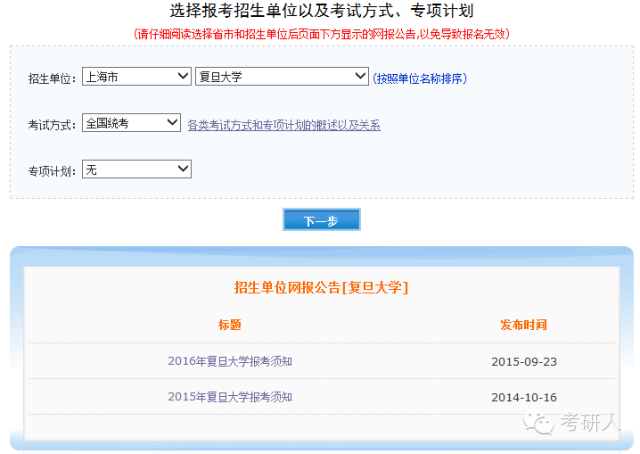The height and width of the screenshot is (454, 640).
Task: Open the 全国统考 exam type dropdown
Action: click(x=131, y=122)
